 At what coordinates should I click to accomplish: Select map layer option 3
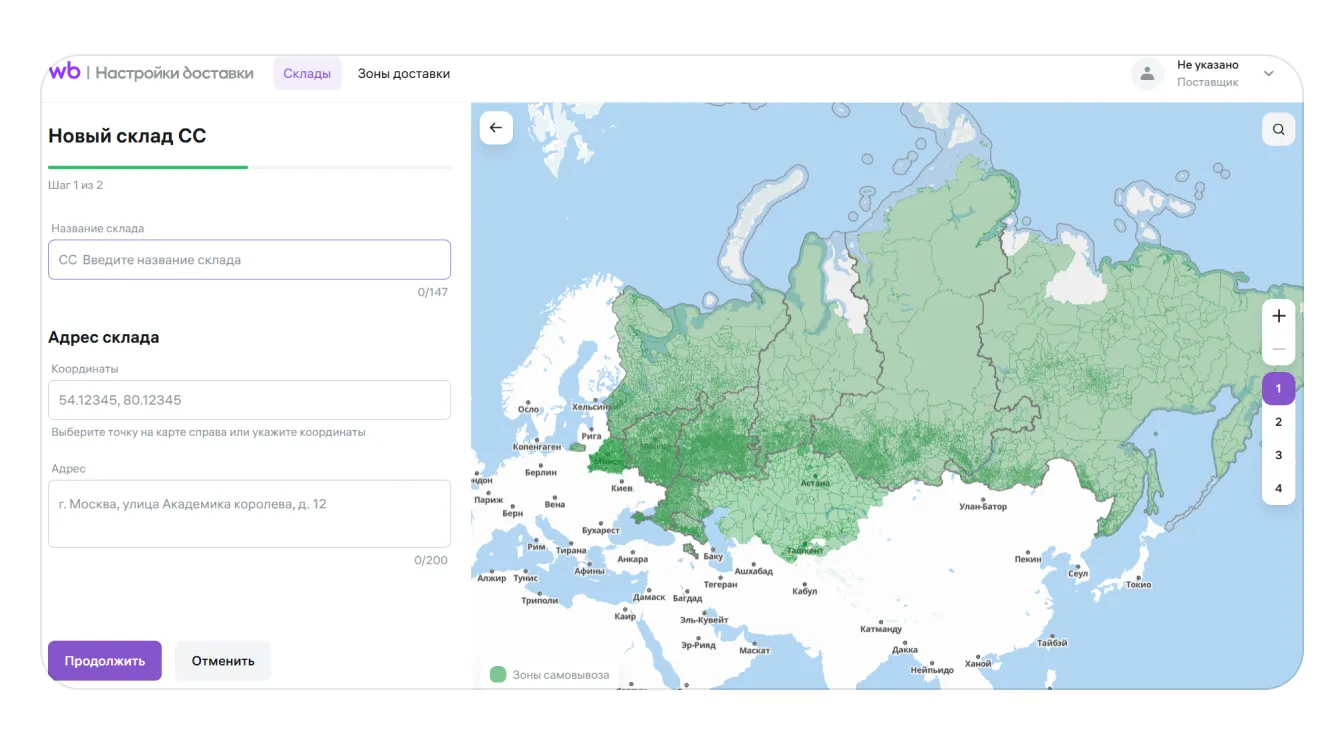(1278, 455)
